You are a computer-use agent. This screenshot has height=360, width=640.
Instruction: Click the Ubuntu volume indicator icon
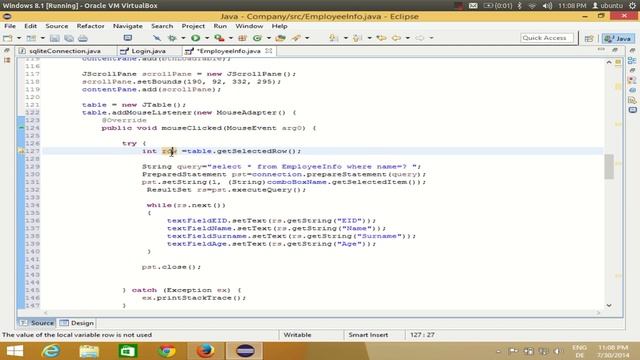pos(548,6)
